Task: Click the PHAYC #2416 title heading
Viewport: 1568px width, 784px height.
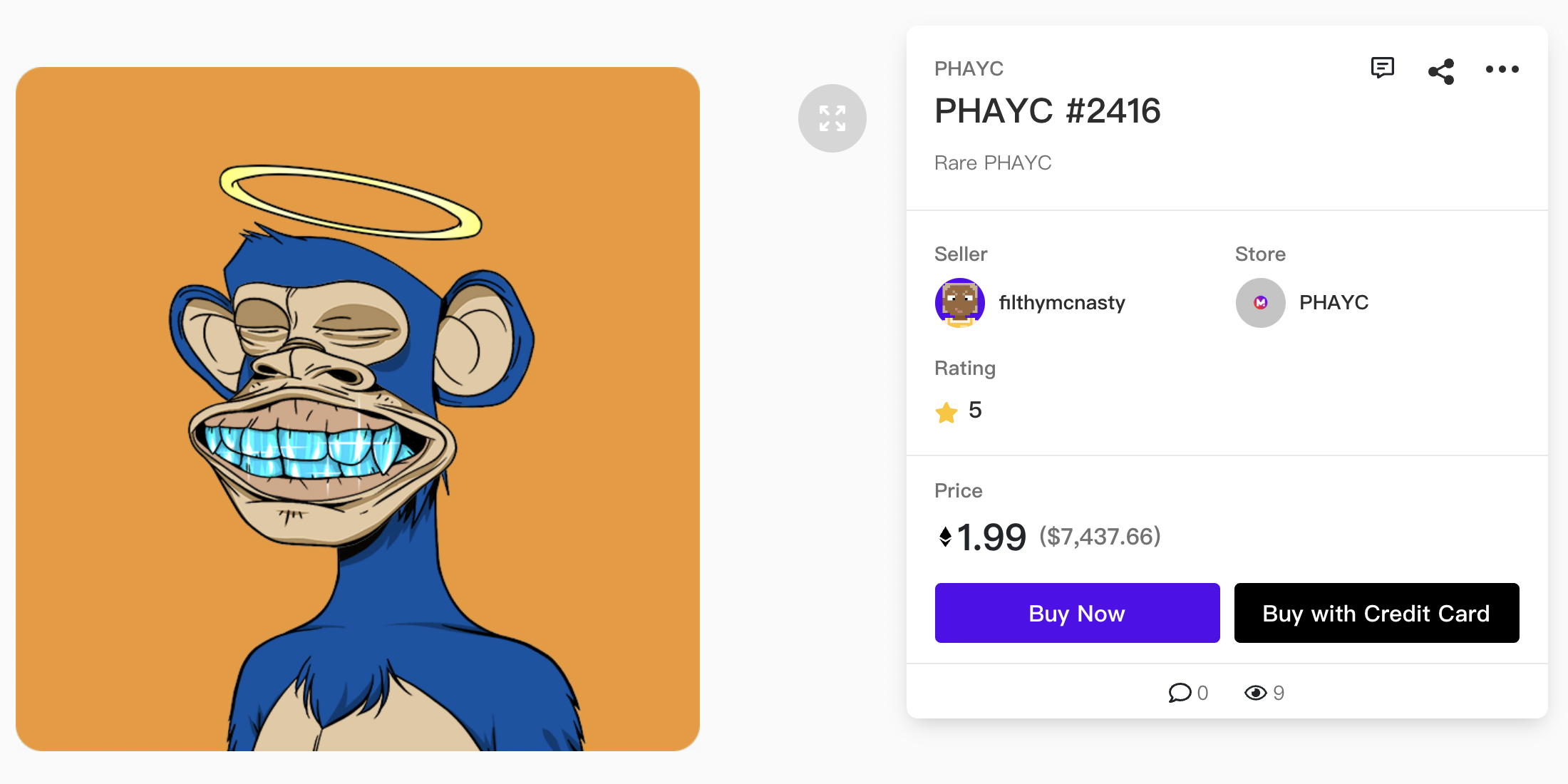Action: tap(1047, 111)
